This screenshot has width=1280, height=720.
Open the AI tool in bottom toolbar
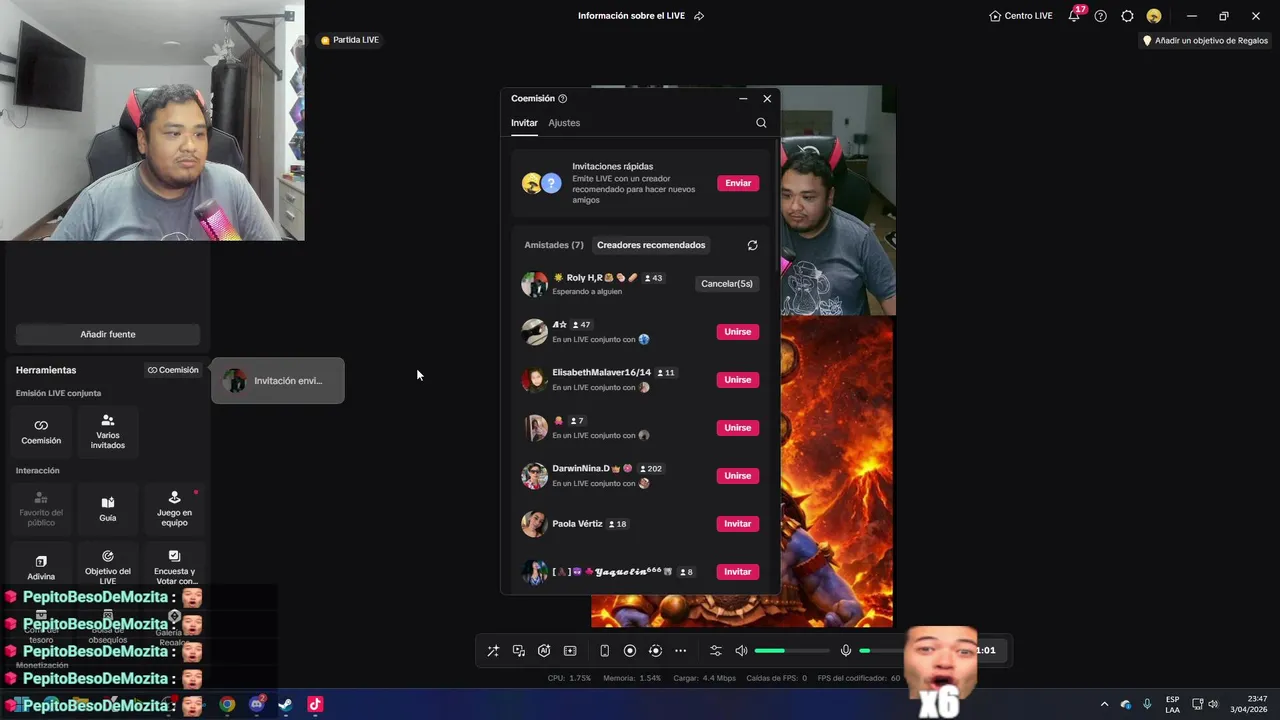[544, 651]
